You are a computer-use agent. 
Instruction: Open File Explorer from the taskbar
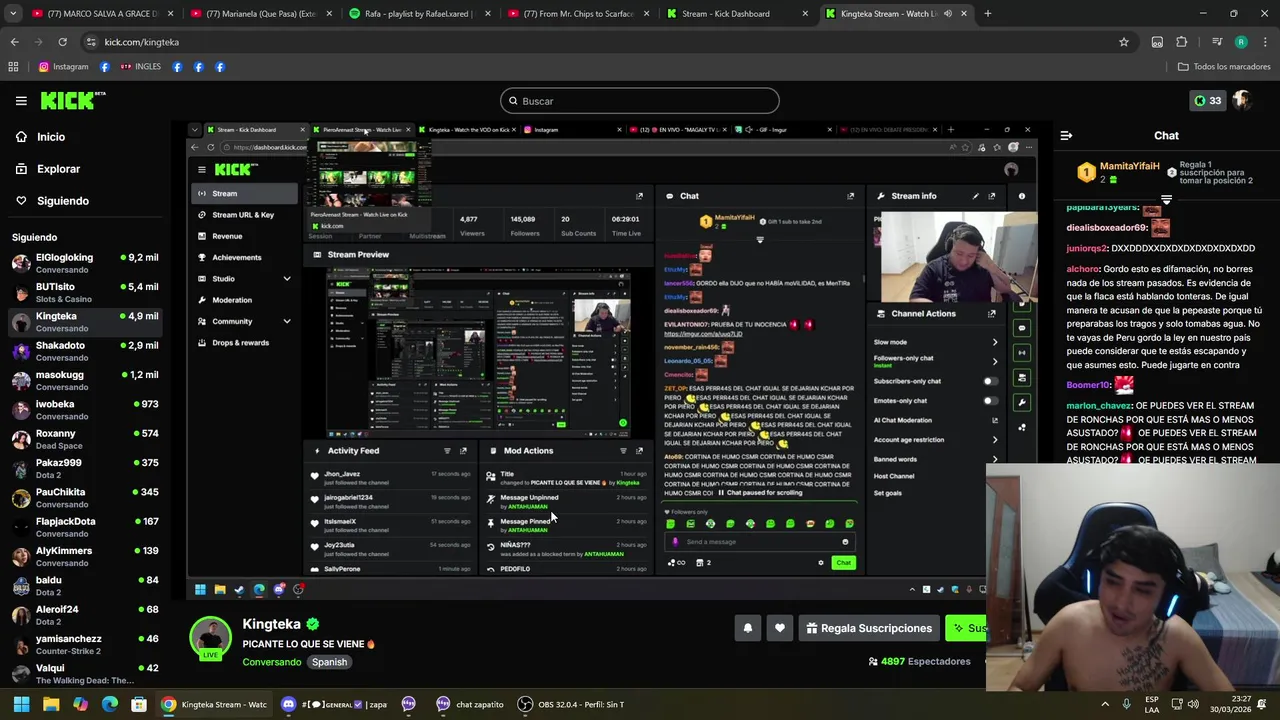click(51, 704)
